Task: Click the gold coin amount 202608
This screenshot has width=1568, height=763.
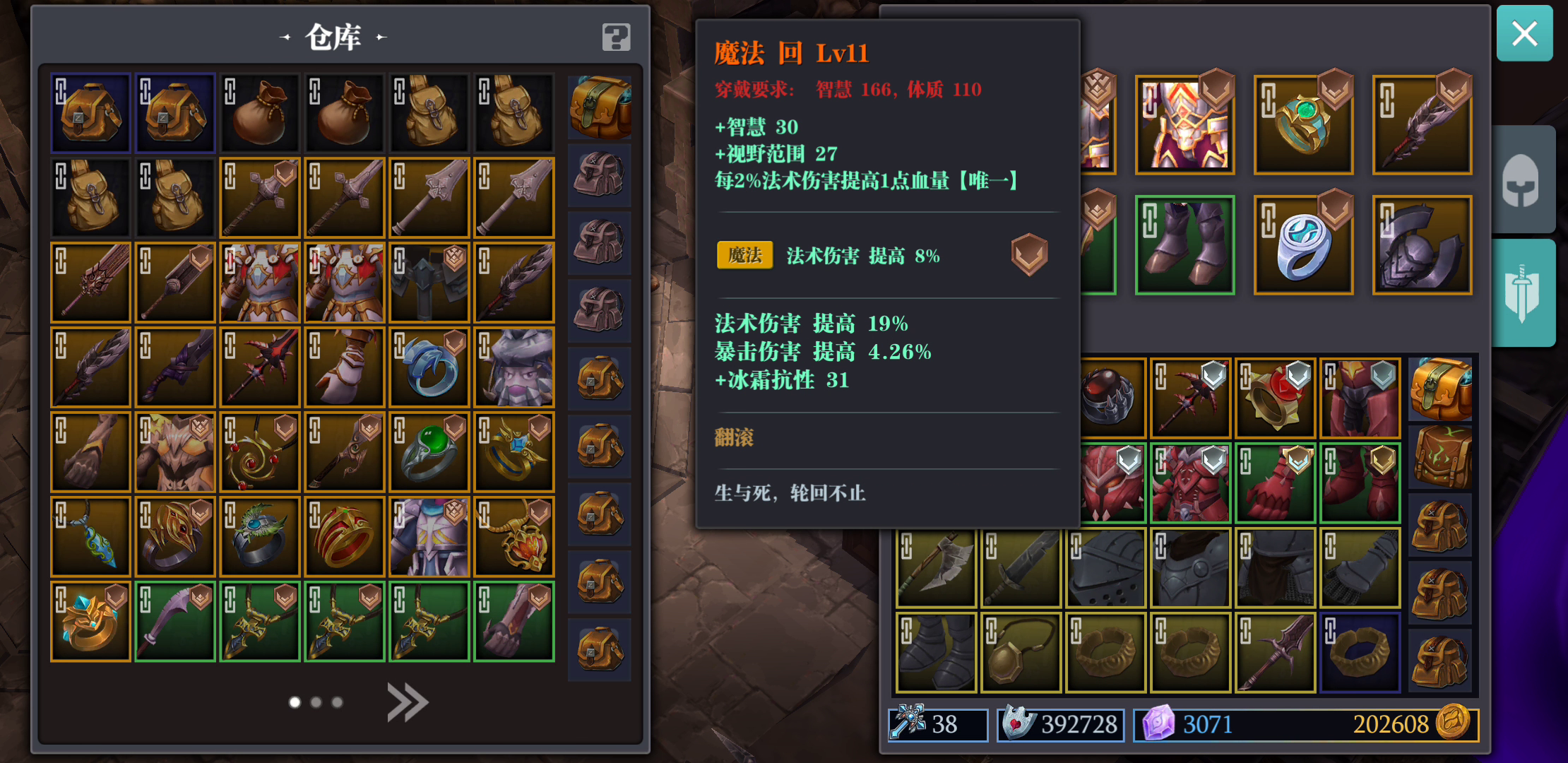Action: 1390,724
